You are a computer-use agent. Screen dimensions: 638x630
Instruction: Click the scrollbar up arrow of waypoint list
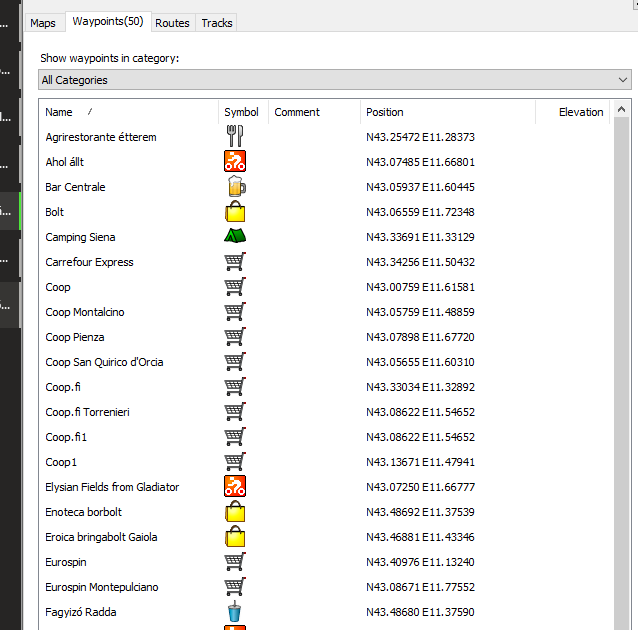(621, 109)
